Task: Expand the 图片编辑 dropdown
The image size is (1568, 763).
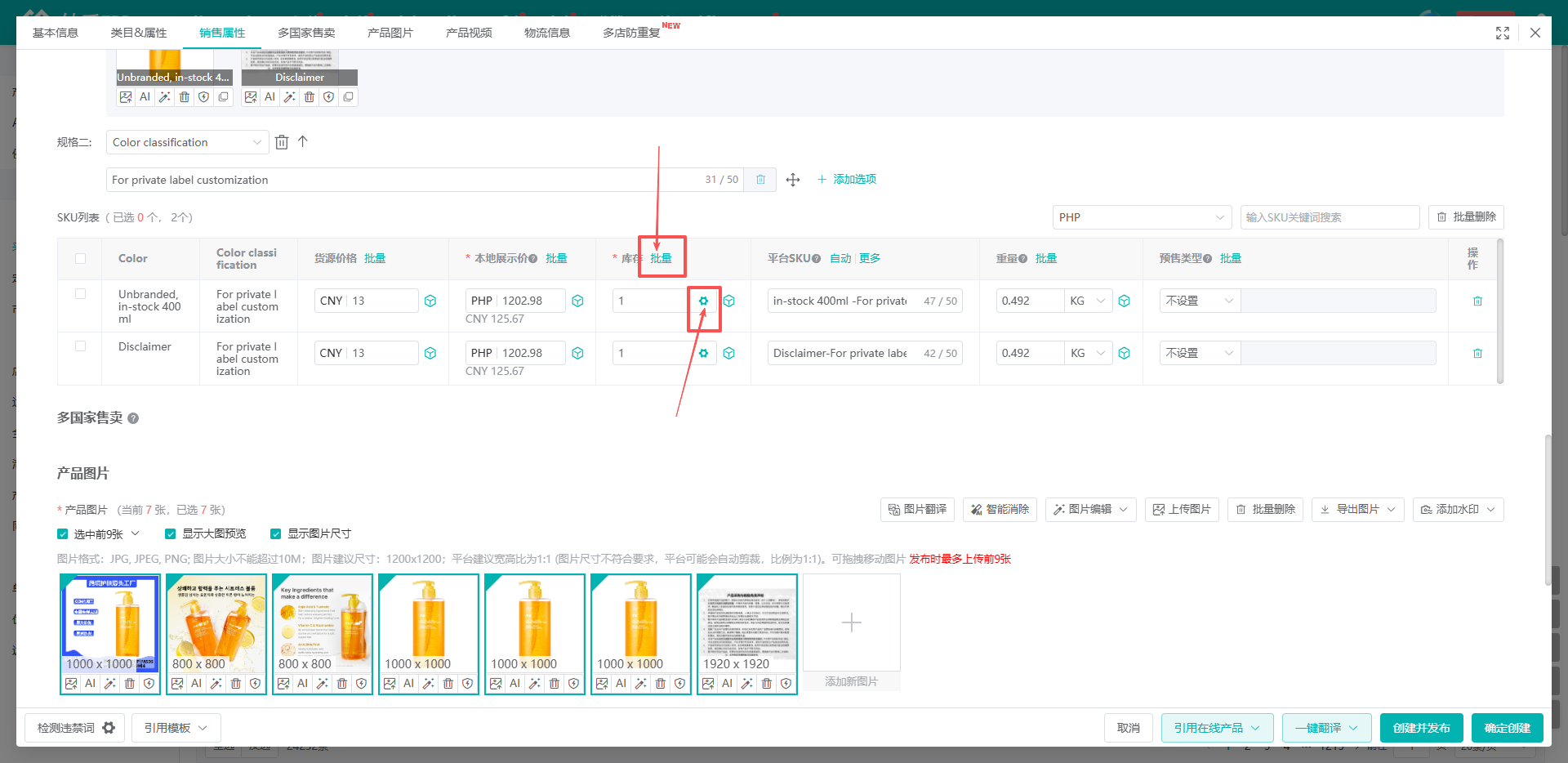Action: click(1091, 510)
